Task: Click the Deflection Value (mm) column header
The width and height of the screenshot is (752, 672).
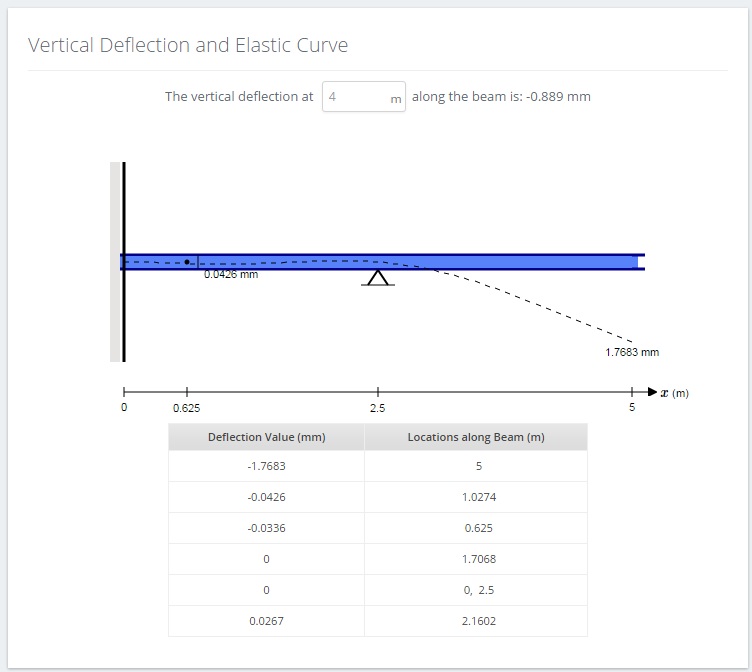Action: [x=266, y=437]
